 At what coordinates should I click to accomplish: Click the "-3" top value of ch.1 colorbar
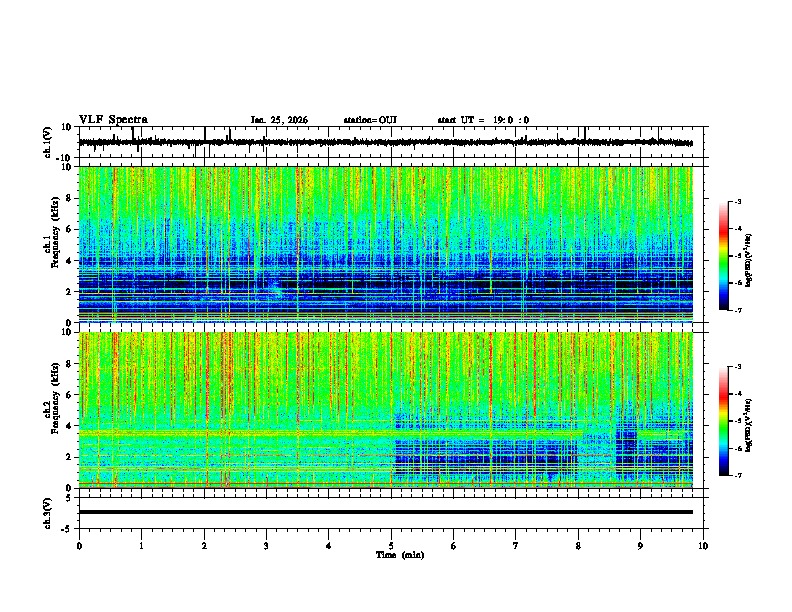click(x=738, y=201)
